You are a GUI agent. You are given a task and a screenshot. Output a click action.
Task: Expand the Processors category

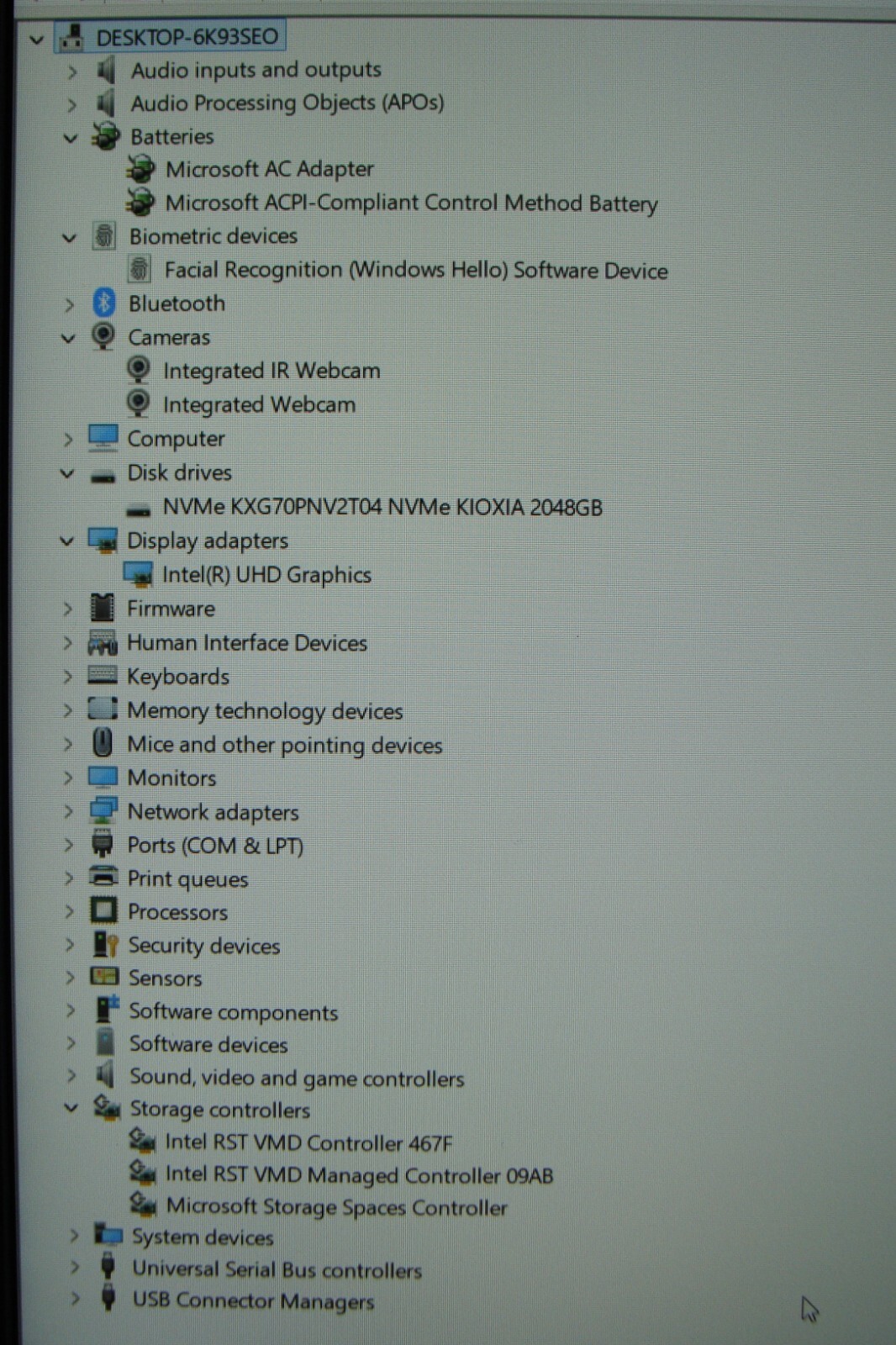point(69,912)
